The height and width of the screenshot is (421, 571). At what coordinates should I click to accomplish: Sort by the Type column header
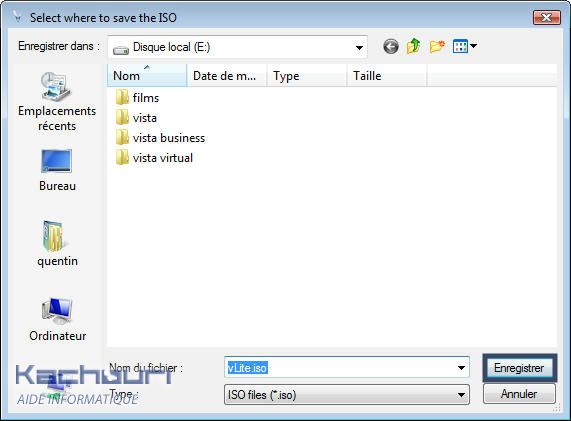tap(307, 76)
